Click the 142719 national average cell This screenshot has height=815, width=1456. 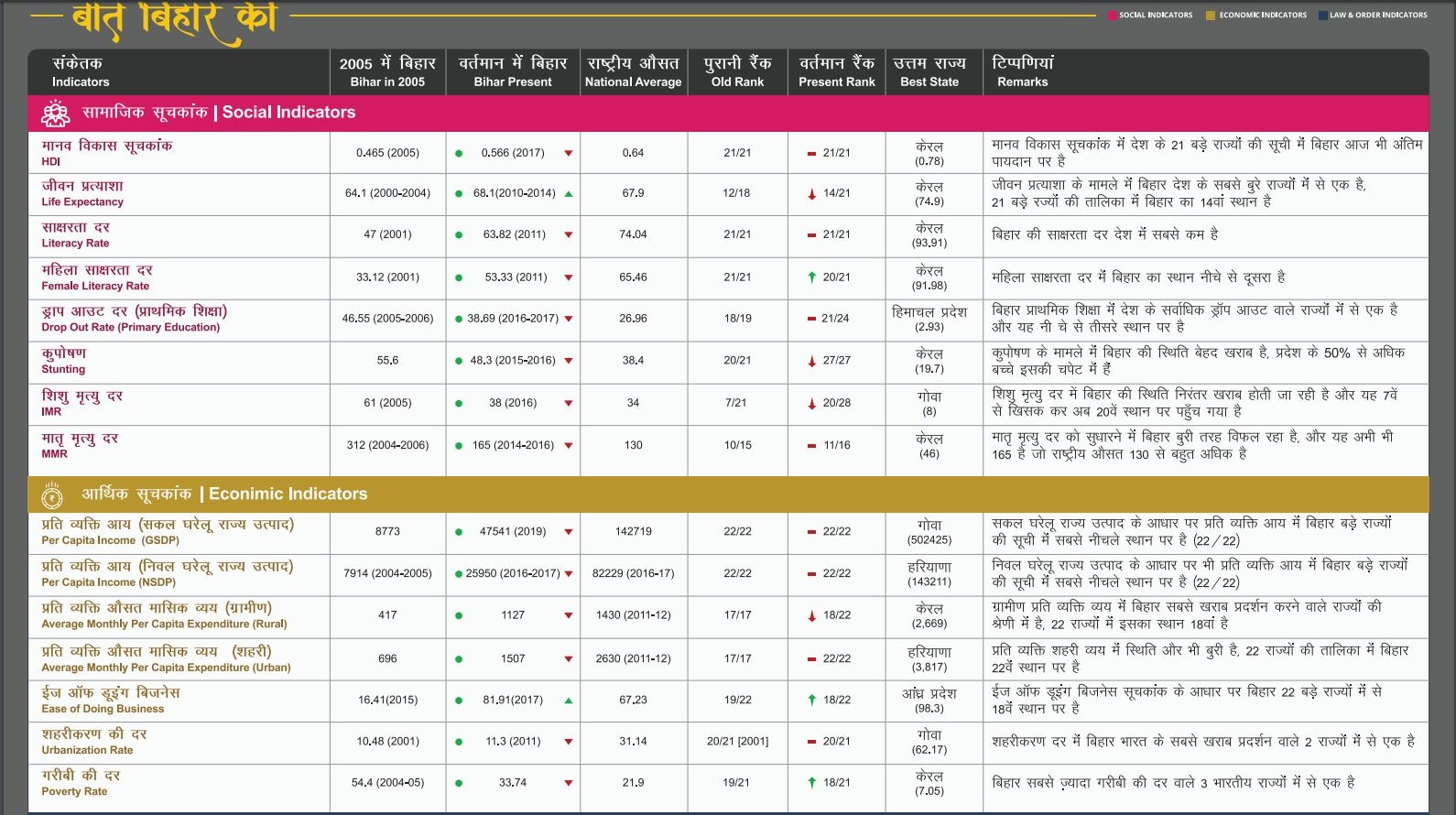[x=633, y=531]
